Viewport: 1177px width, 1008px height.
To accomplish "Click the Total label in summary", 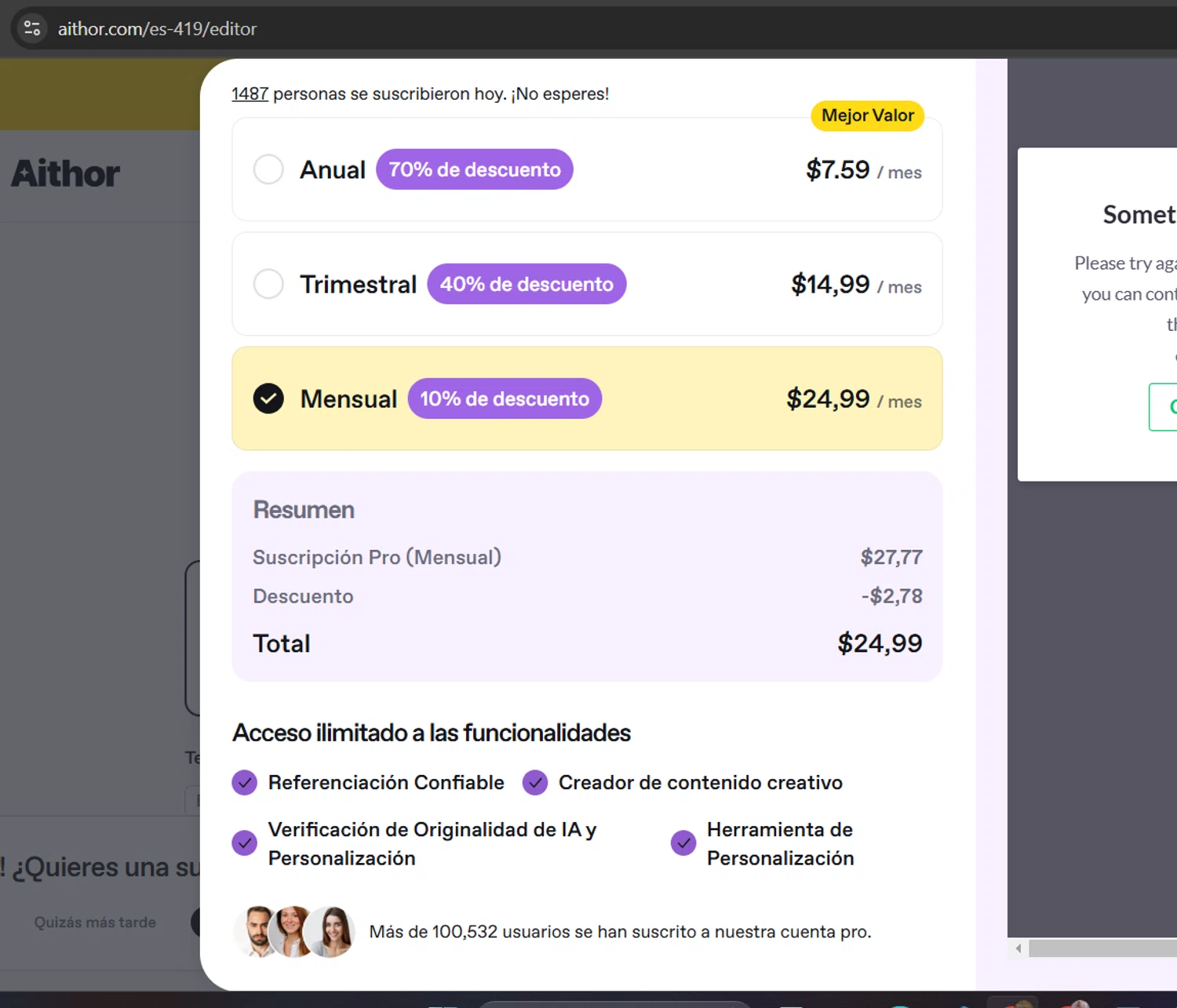I will 282,643.
